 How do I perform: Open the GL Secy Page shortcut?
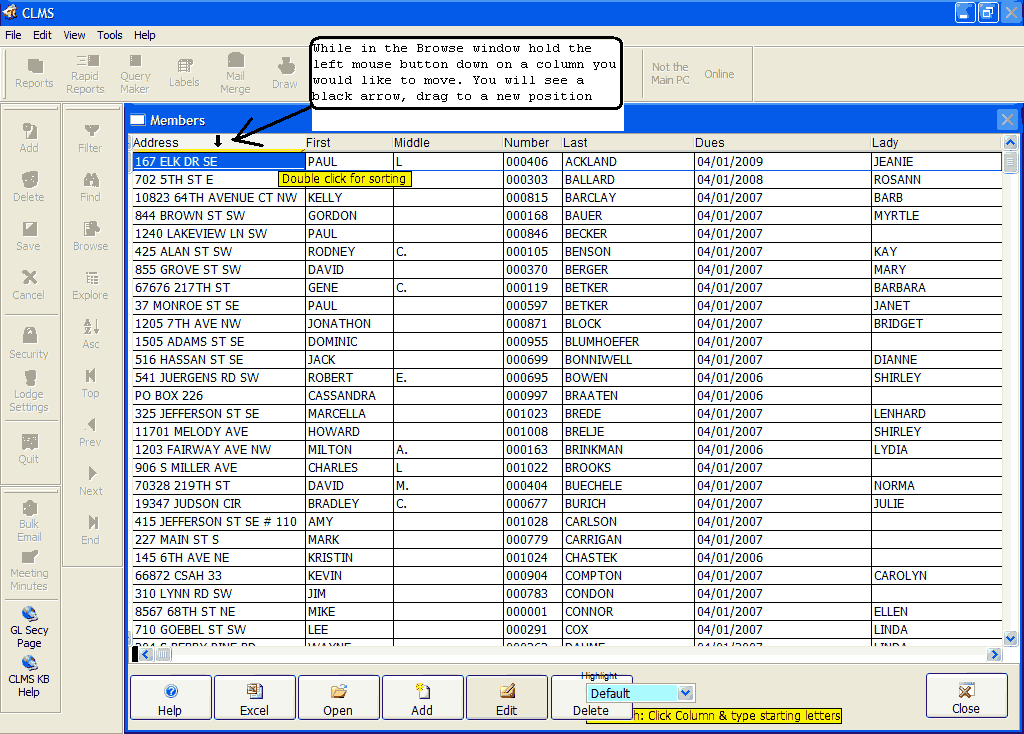click(x=29, y=626)
